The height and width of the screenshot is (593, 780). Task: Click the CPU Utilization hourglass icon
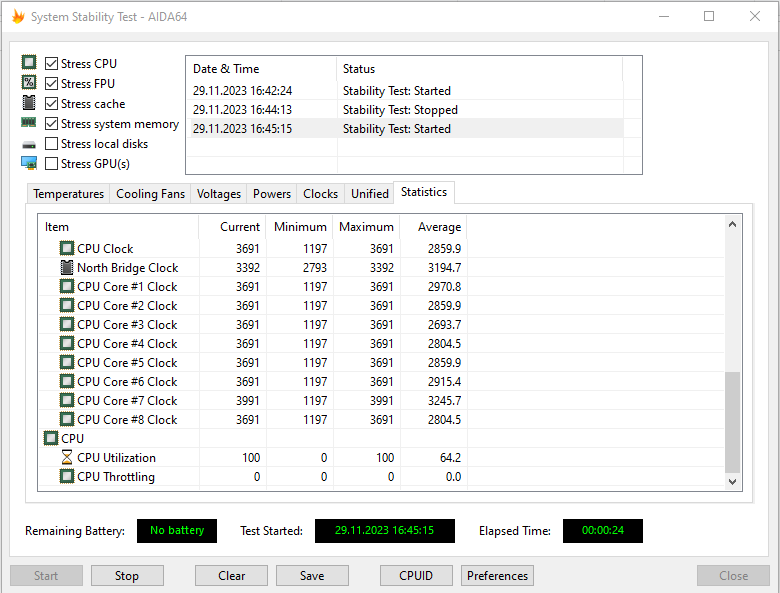point(67,457)
